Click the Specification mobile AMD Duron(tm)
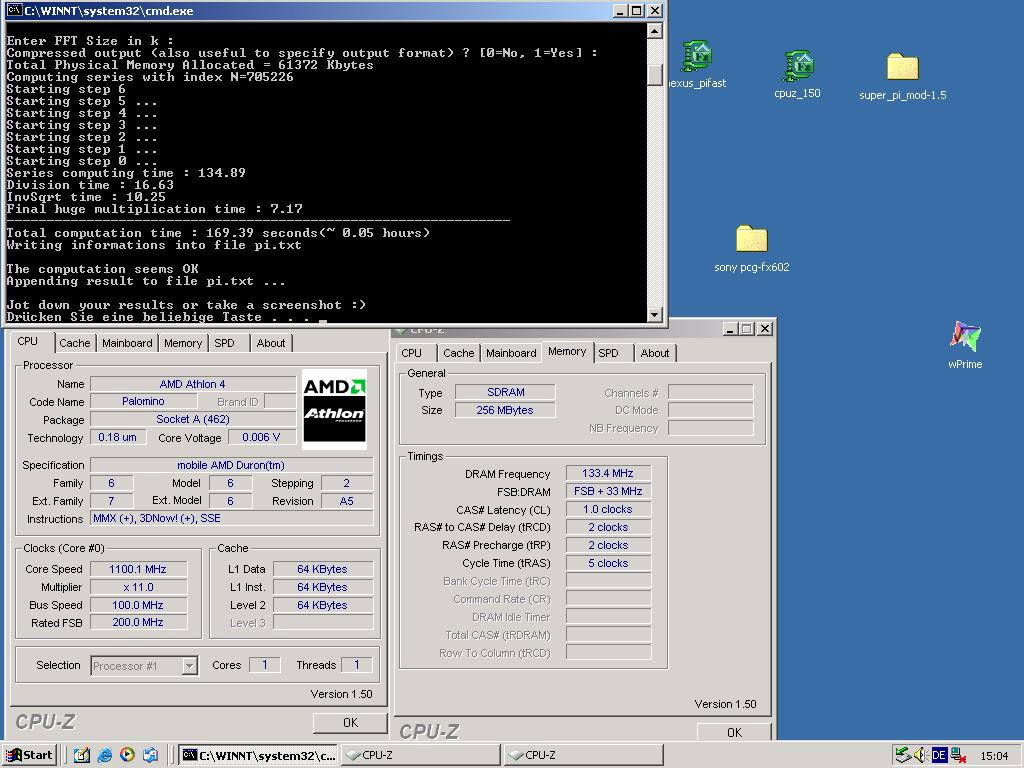Screen dimensions: 1024x768 [x=231, y=465]
